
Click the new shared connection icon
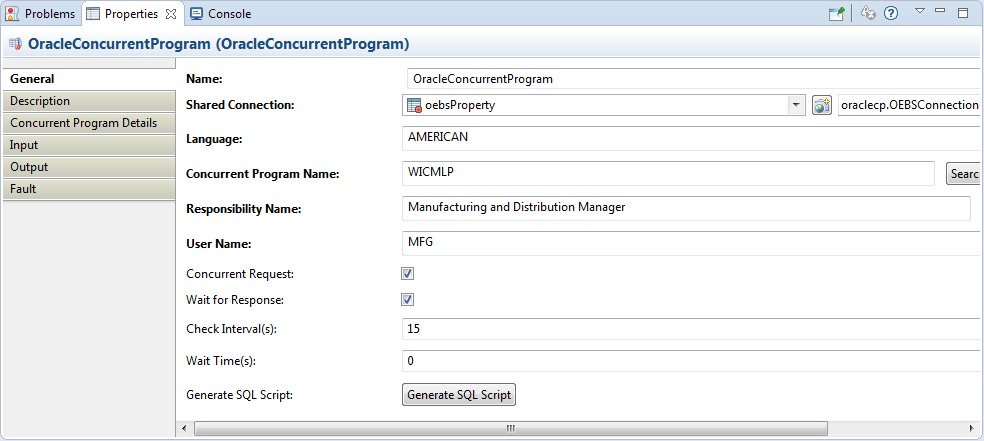(822, 105)
